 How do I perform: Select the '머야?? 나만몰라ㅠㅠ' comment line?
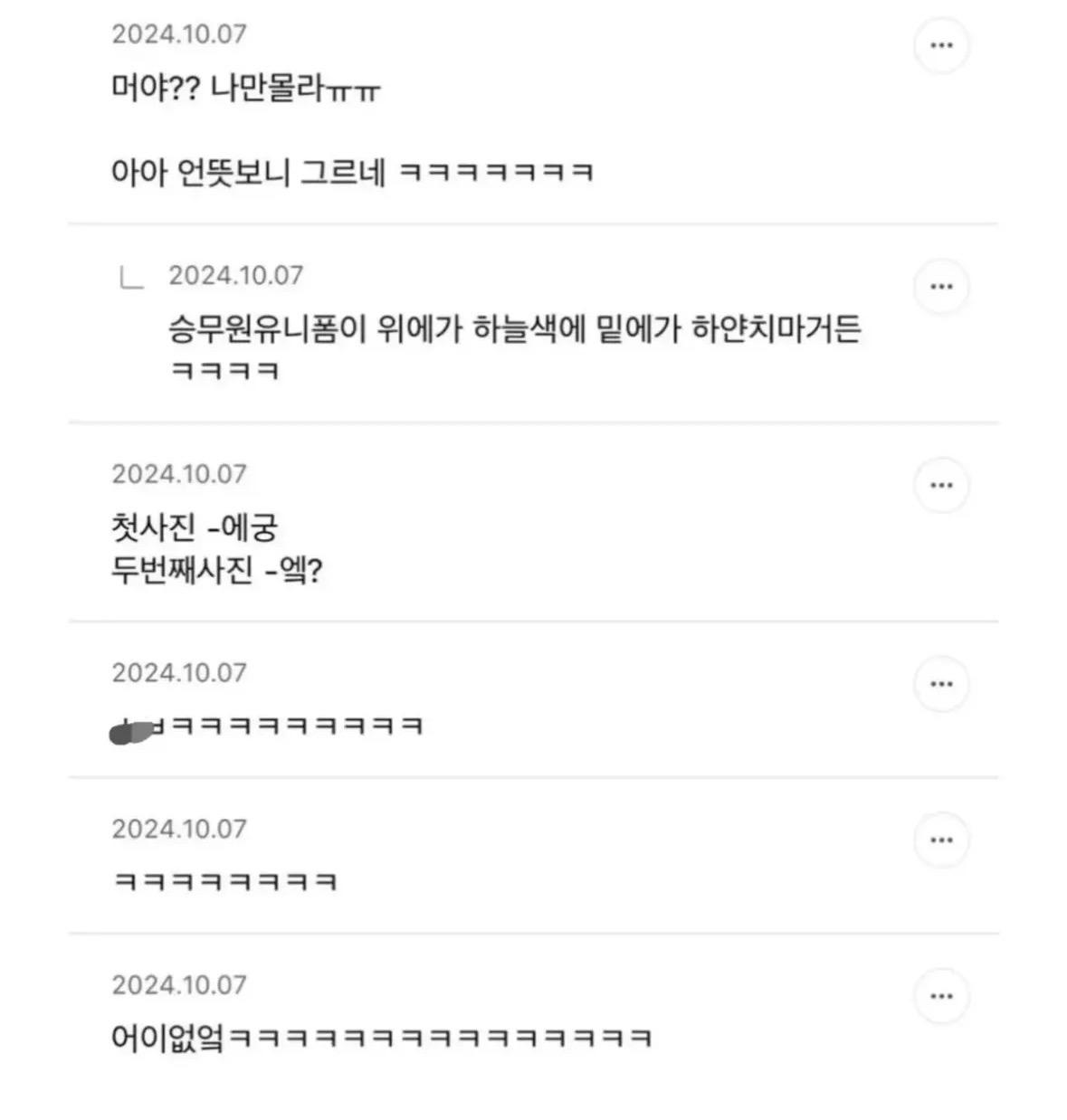[x=245, y=89]
